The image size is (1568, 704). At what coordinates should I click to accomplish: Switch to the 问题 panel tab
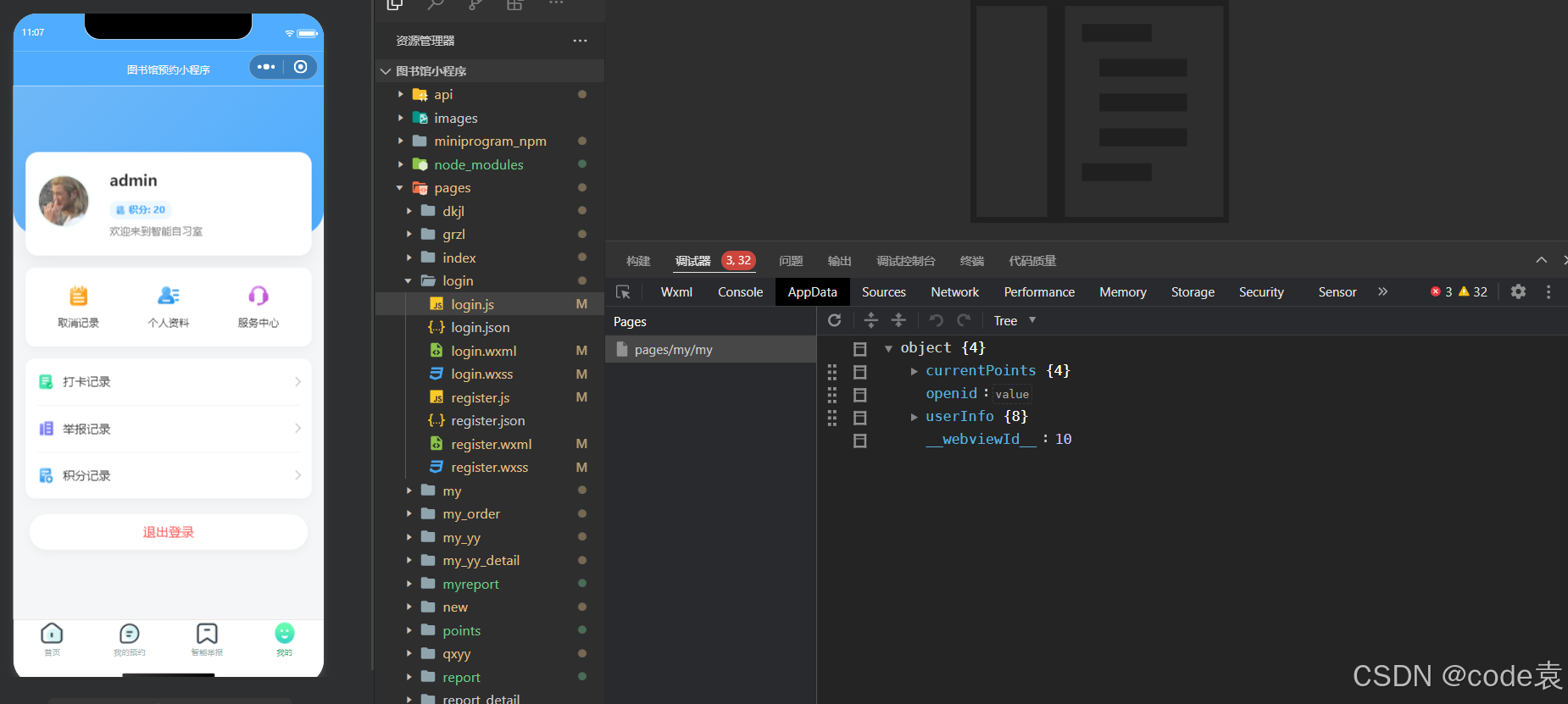[791, 261]
